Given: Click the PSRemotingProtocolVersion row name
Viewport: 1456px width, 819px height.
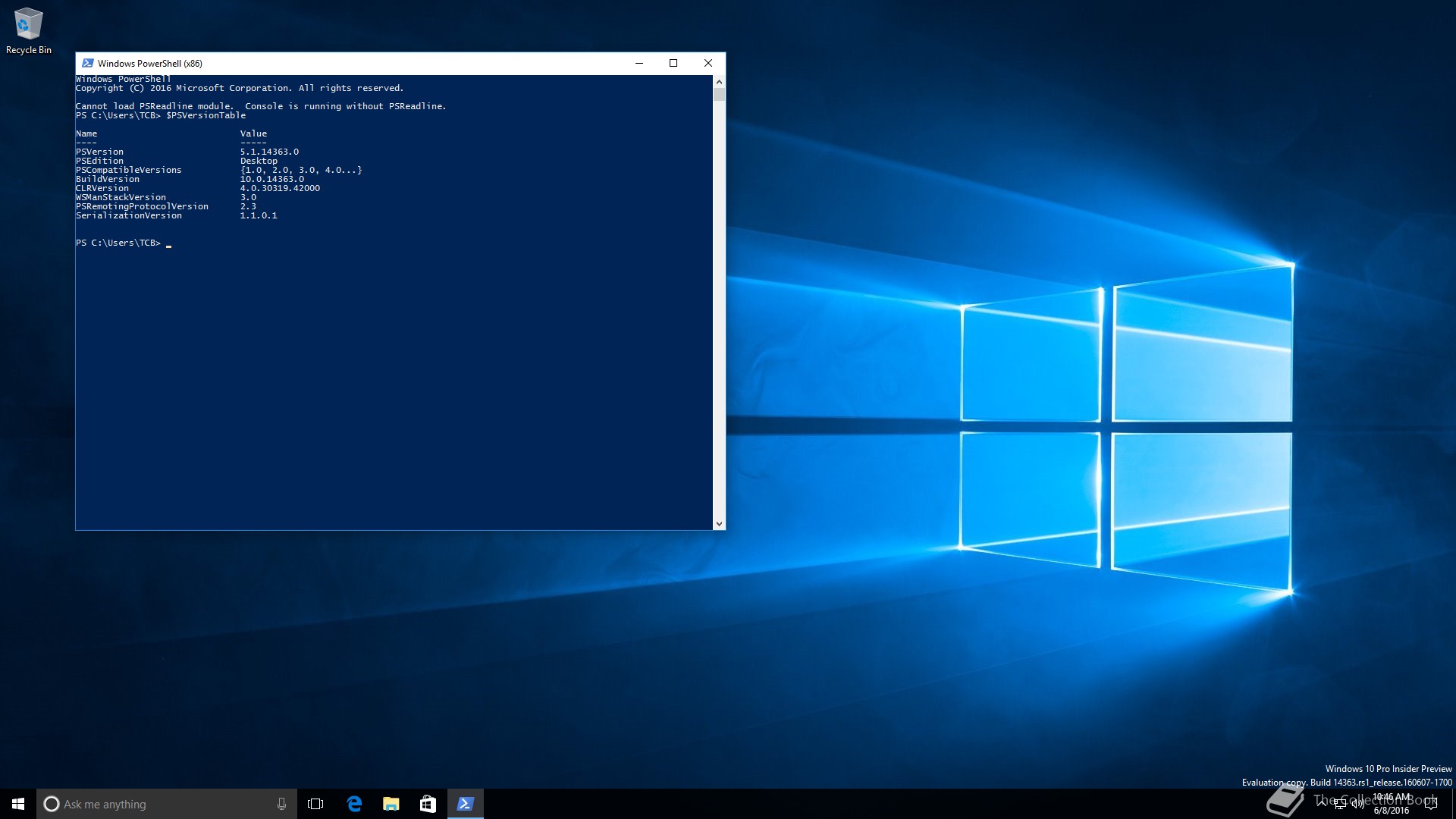Looking at the screenshot, I should tap(142, 206).
